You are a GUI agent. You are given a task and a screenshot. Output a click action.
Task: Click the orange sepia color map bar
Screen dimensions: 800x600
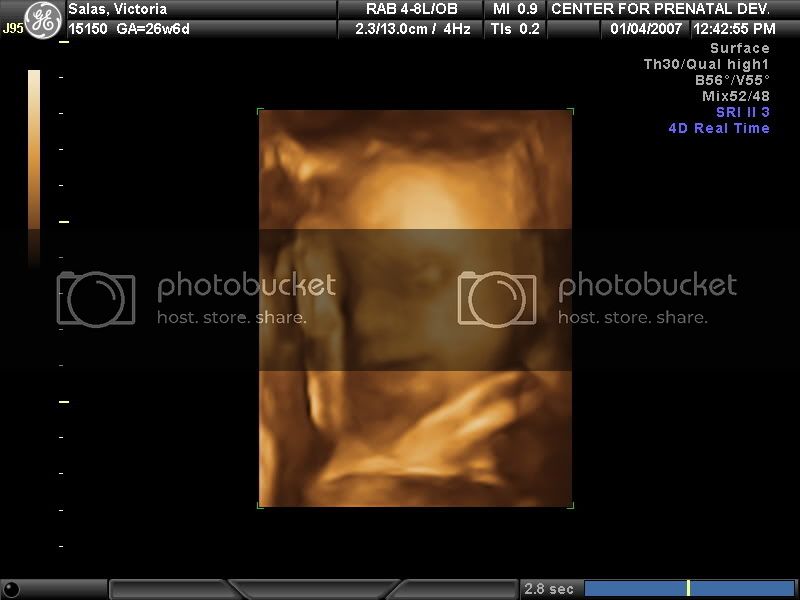(x=34, y=150)
